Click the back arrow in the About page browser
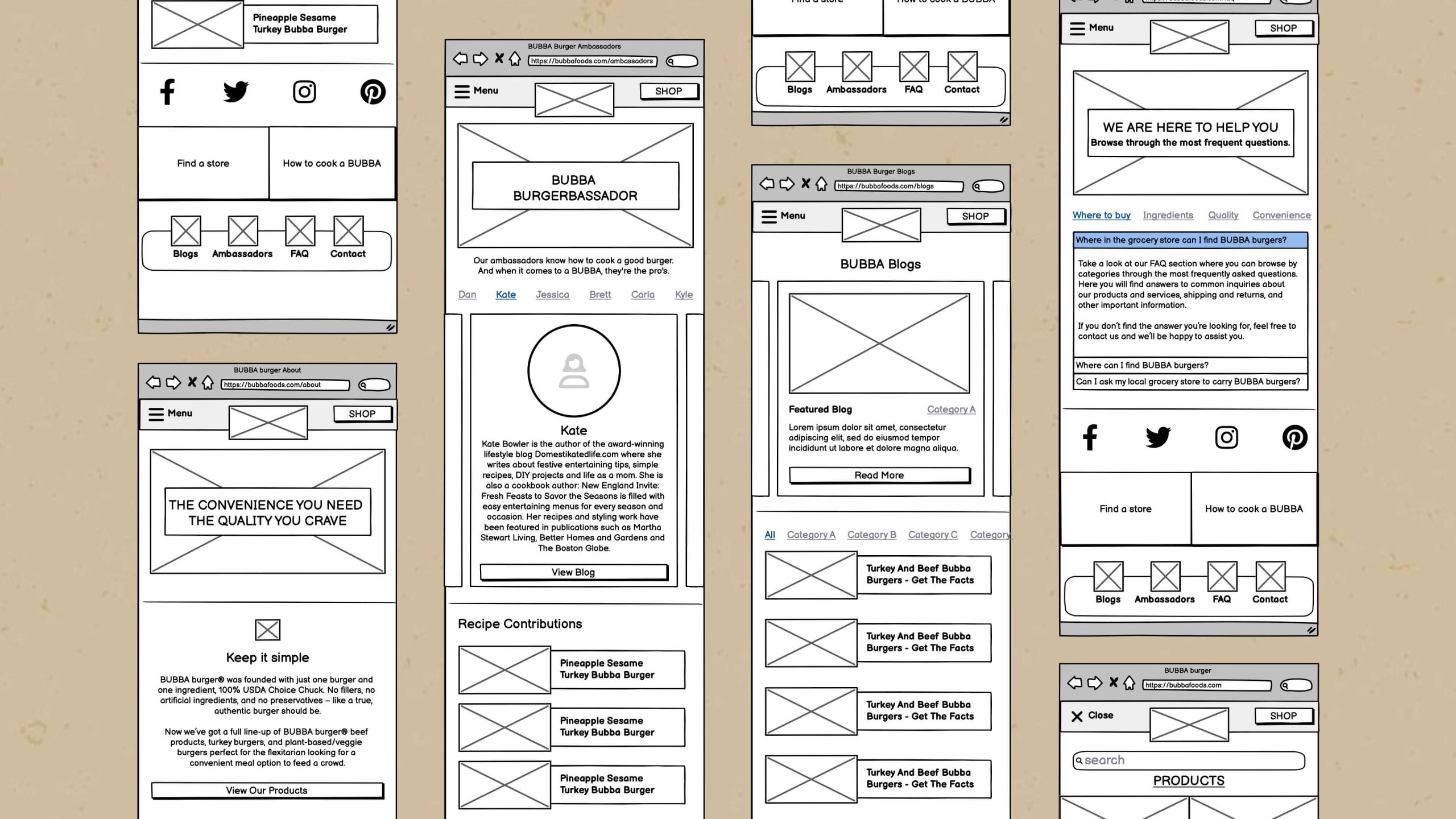Screen dimensions: 1456x819 click(153, 383)
